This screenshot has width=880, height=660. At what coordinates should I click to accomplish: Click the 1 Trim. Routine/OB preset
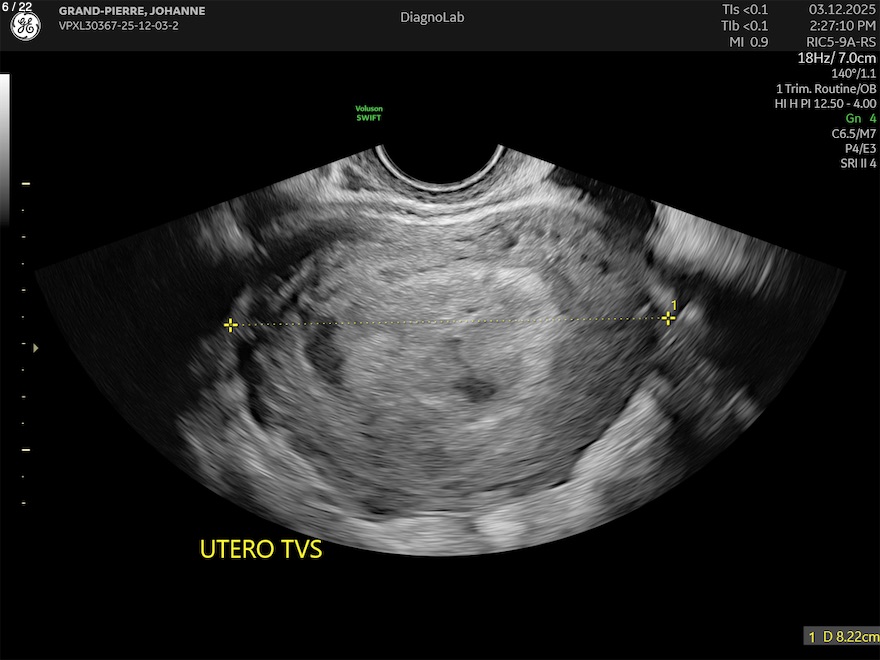tap(825, 88)
